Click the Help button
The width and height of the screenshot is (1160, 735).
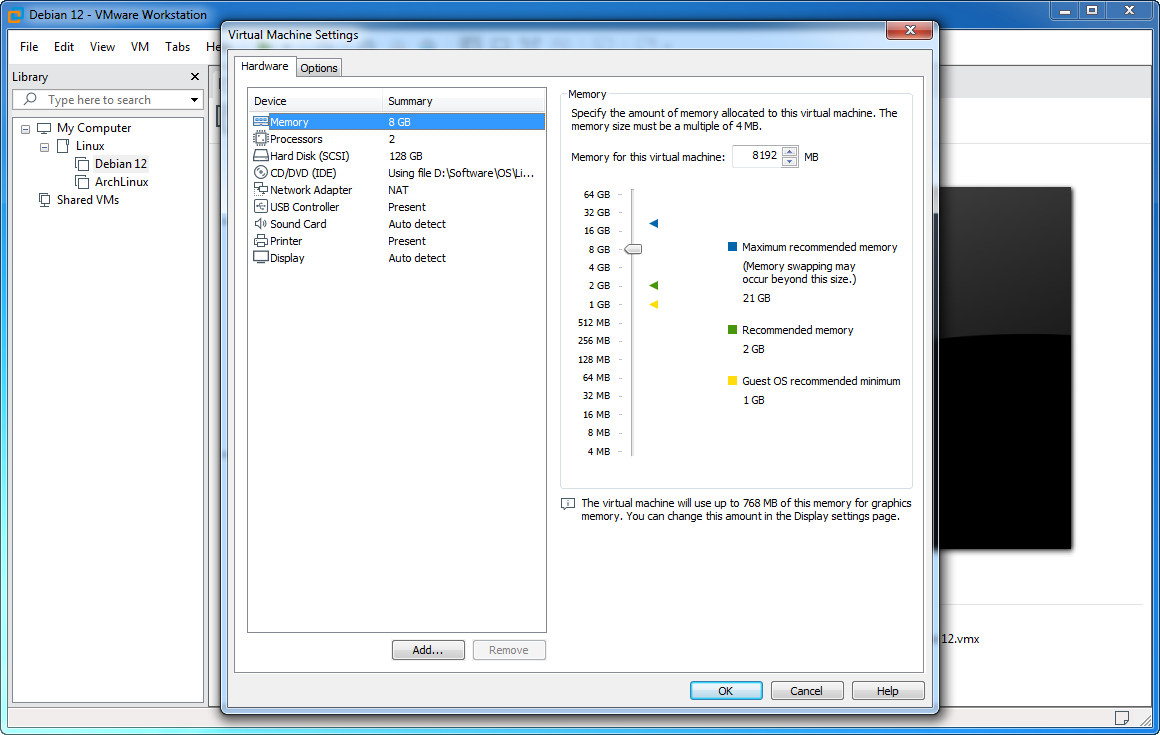click(x=888, y=691)
